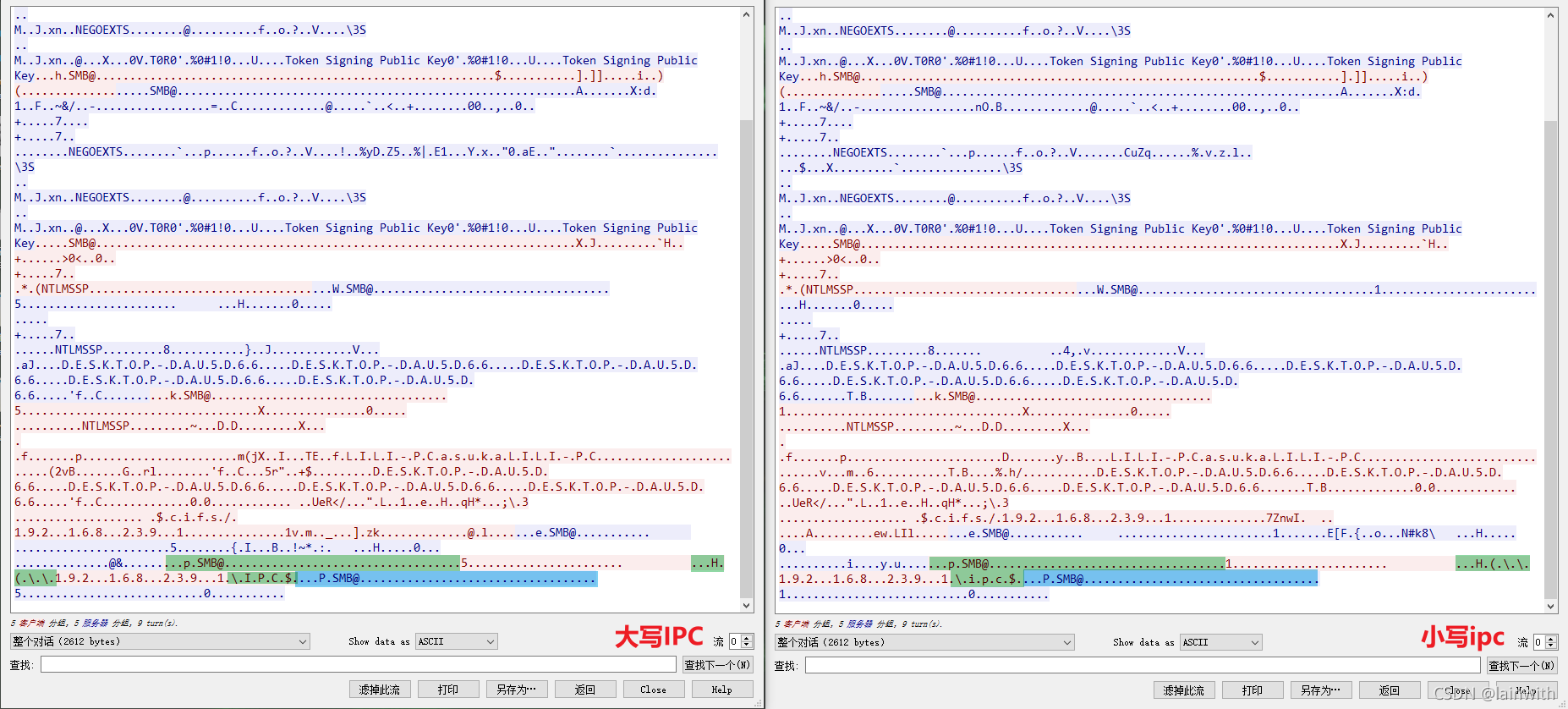Click the 'Show data as' label in the right window
Image resolution: width=1568 pixels, height=709 pixels.
tap(1143, 642)
